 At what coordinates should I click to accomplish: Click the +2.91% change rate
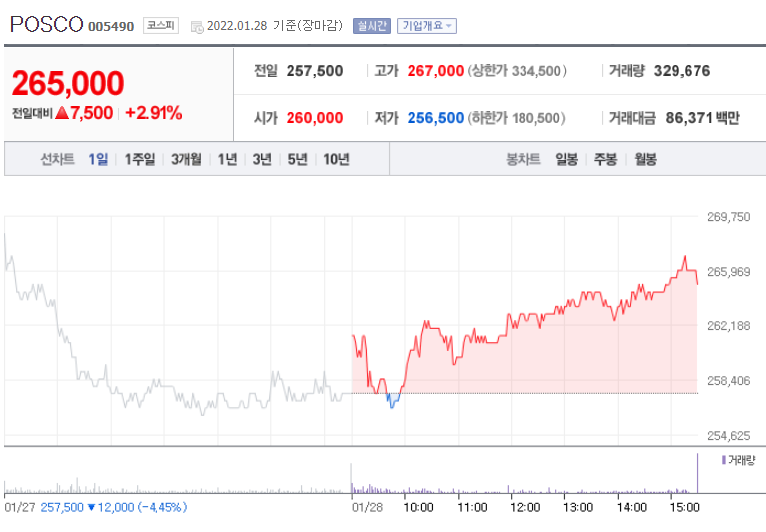point(154,113)
